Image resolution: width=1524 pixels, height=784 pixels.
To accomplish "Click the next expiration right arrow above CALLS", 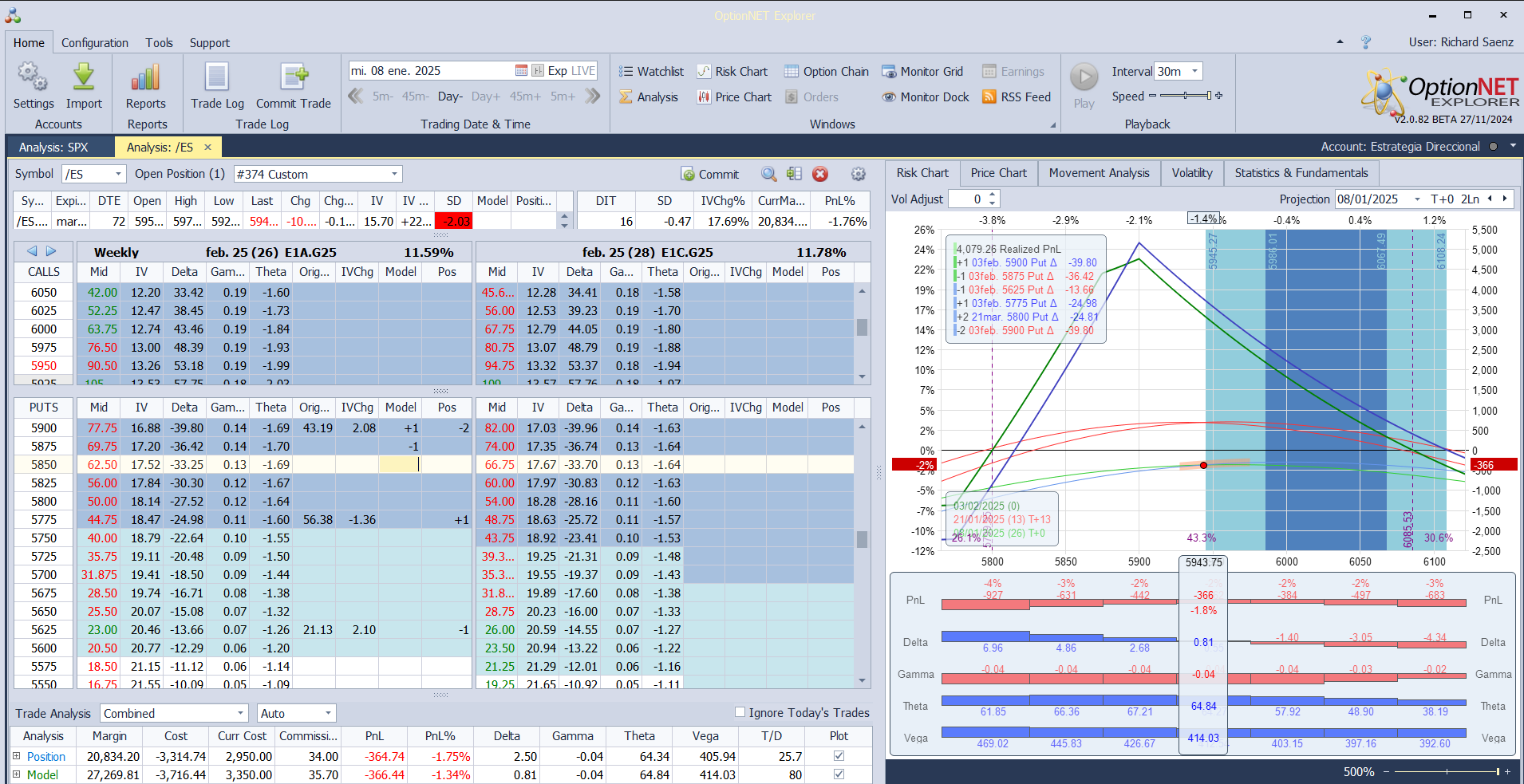I will [x=51, y=251].
